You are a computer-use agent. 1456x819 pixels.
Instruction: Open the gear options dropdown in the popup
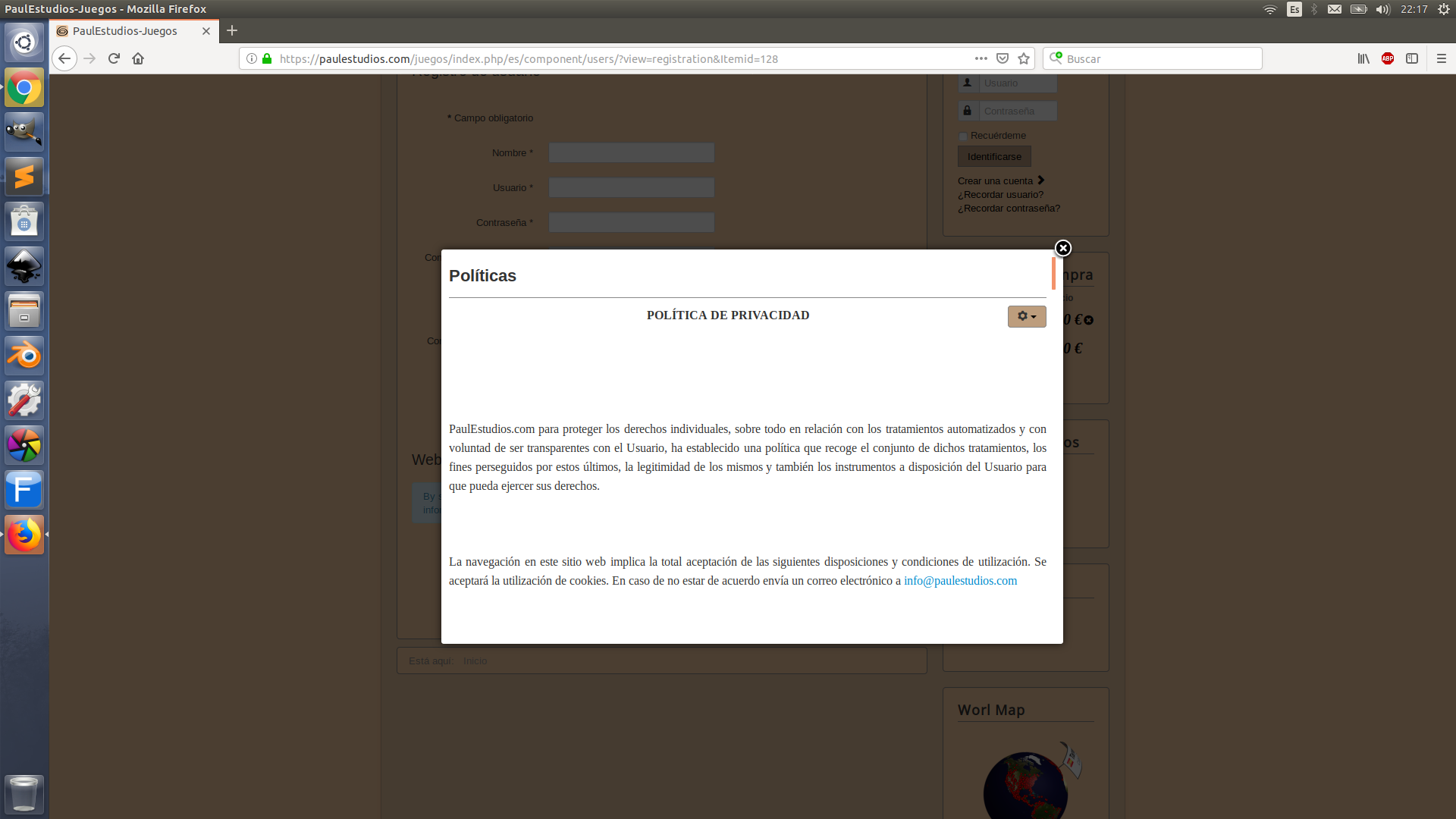(1026, 316)
